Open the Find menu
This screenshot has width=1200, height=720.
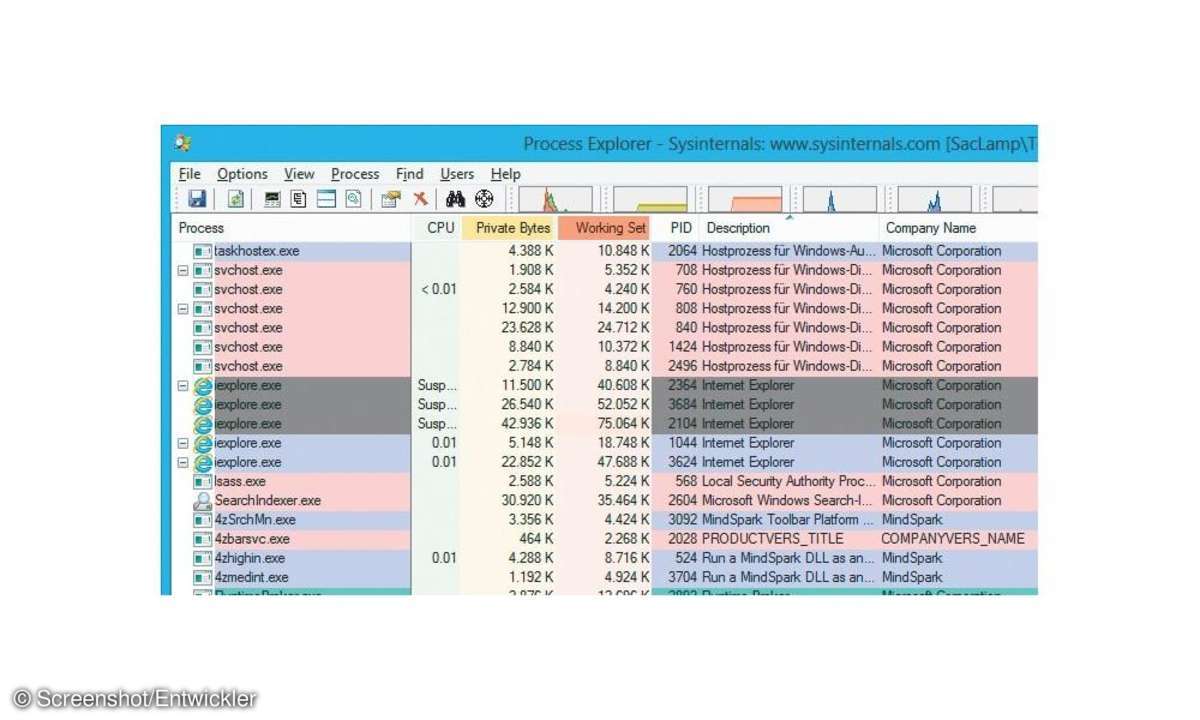click(x=410, y=174)
